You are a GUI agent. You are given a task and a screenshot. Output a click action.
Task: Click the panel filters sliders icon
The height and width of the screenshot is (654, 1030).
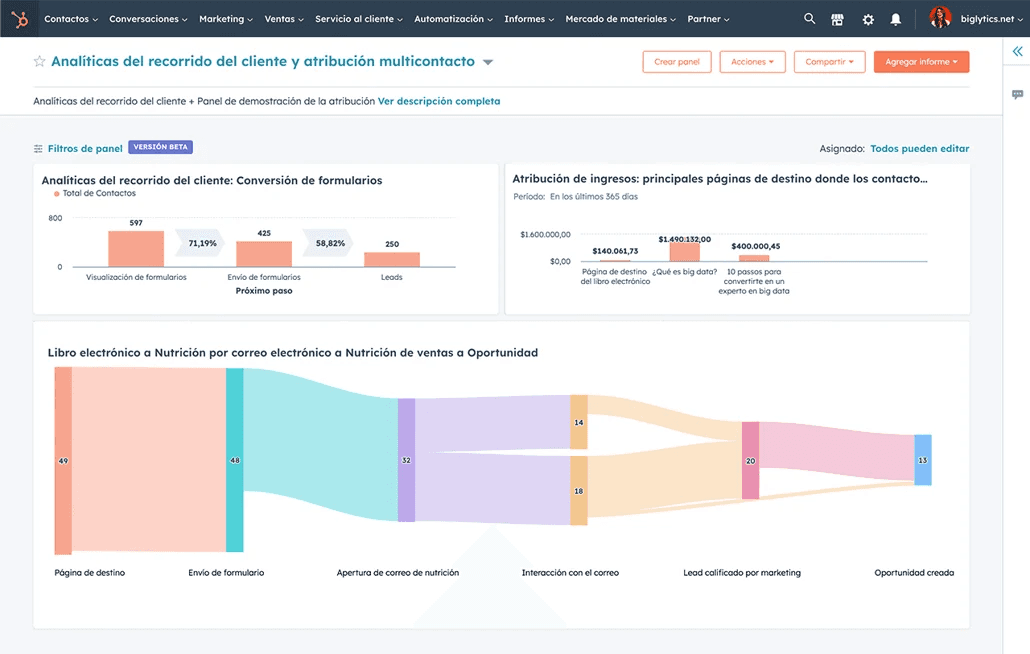[x=38, y=149]
